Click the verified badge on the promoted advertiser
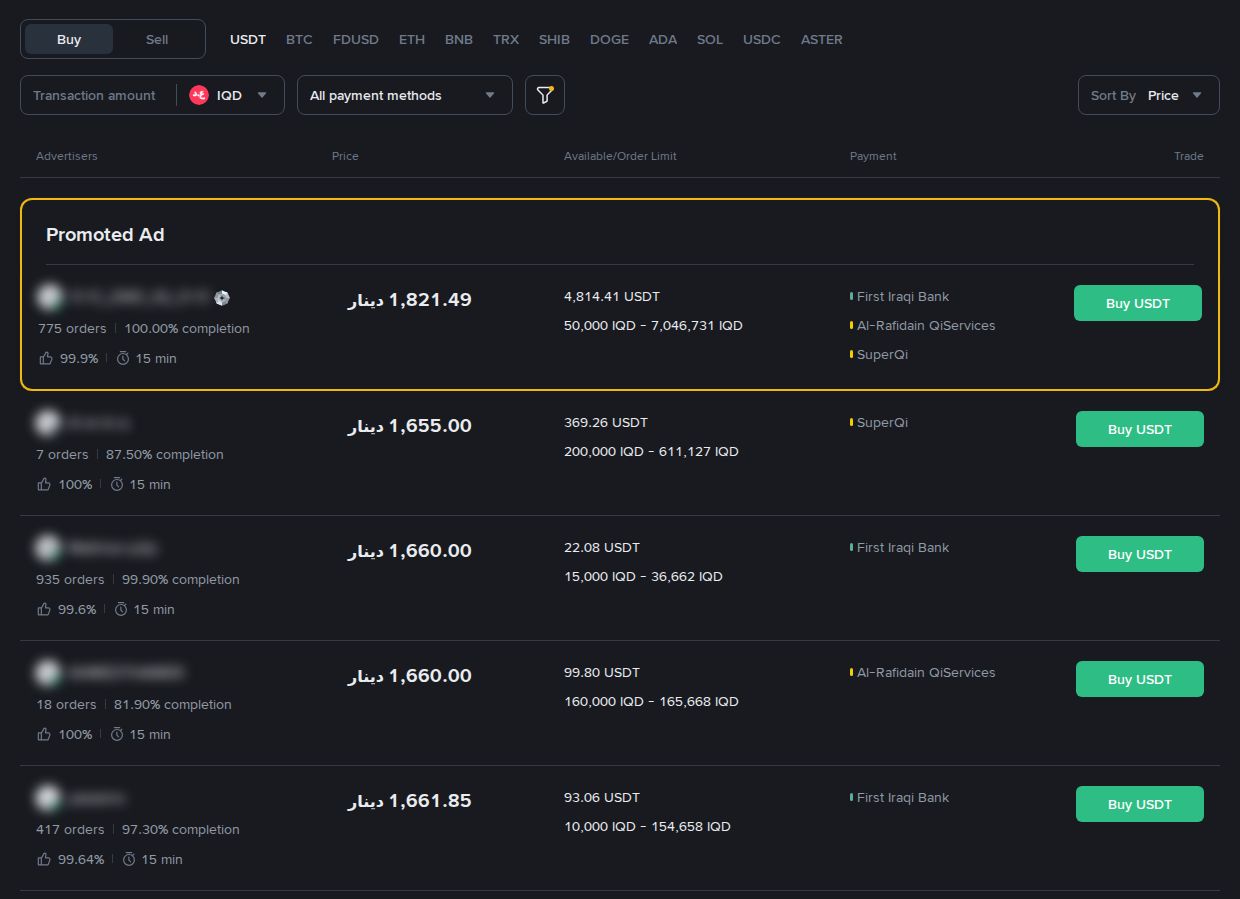This screenshot has width=1240, height=899. pyautogui.click(x=222, y=297)
